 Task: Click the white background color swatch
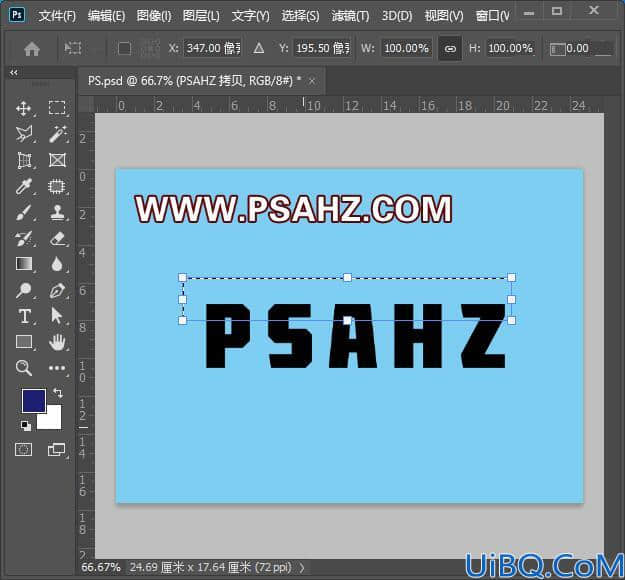52,420
